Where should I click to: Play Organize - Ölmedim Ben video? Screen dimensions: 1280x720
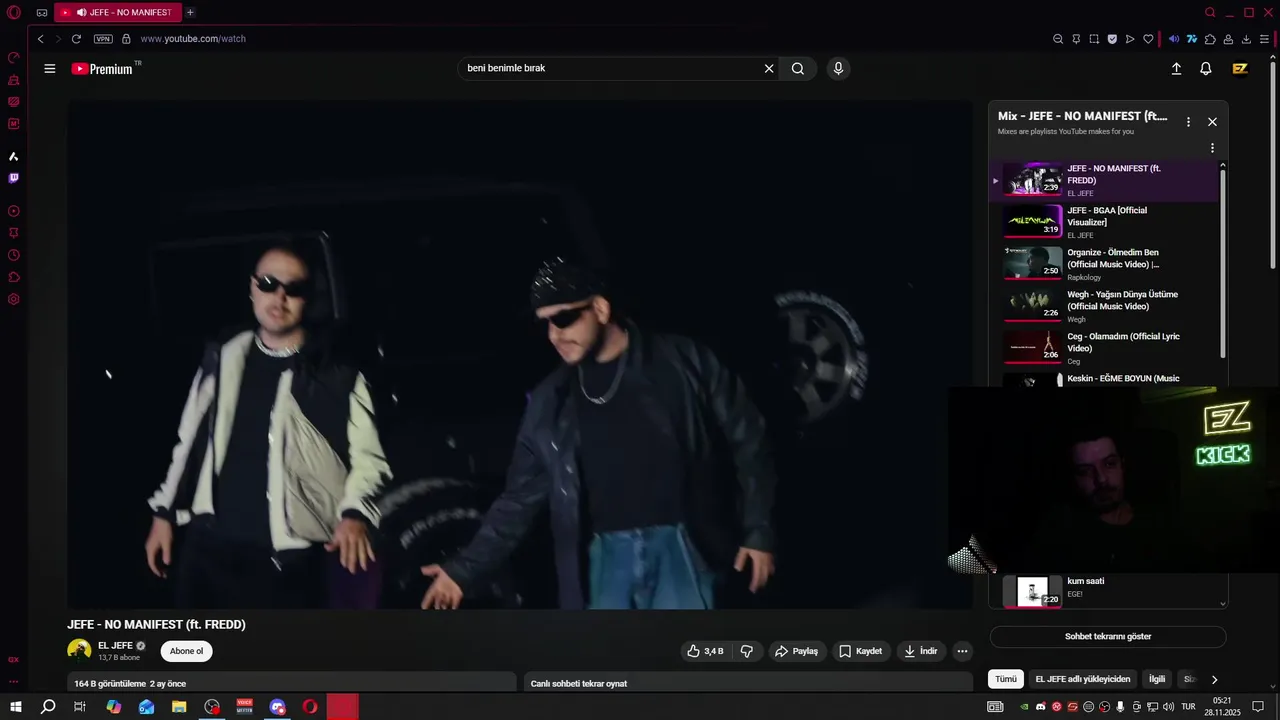1104,264
